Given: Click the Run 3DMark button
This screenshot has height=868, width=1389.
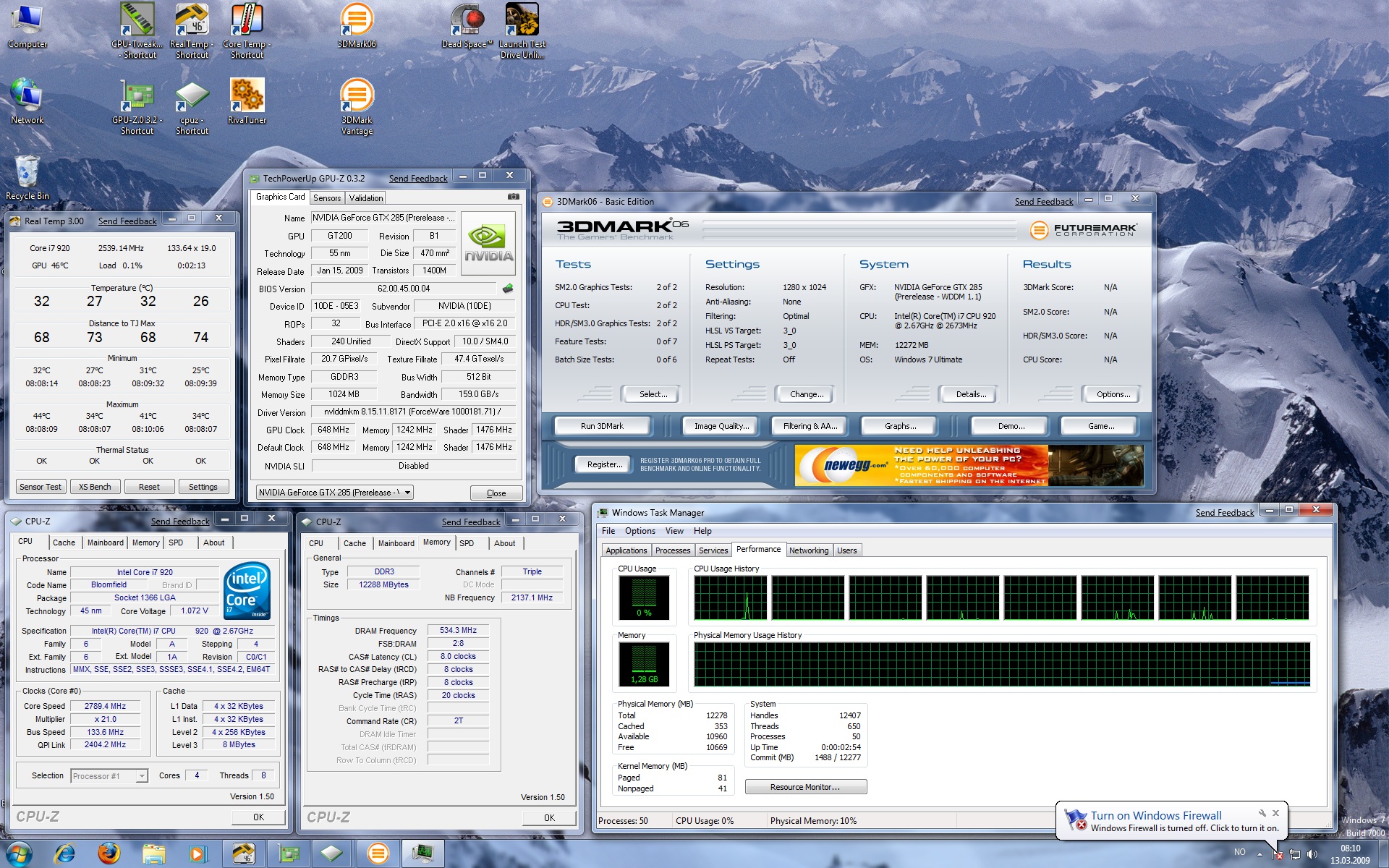Looking at the screenshot, I should pyautogui.click(x=602, y=426).
